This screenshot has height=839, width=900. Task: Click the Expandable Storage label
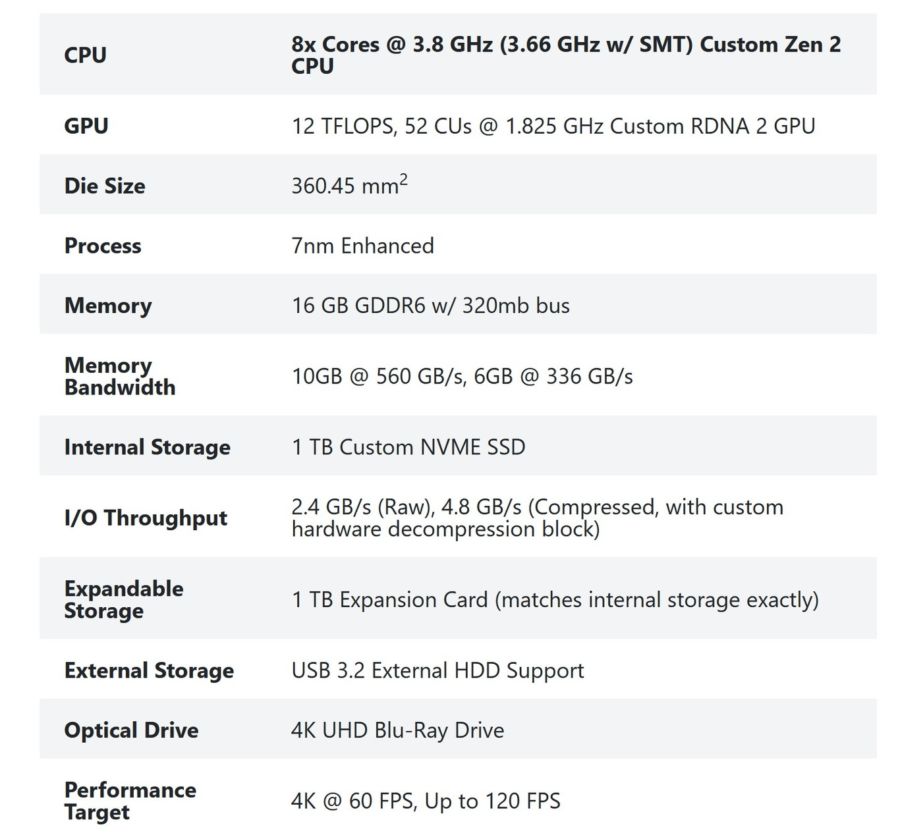[x=123, y=600]
